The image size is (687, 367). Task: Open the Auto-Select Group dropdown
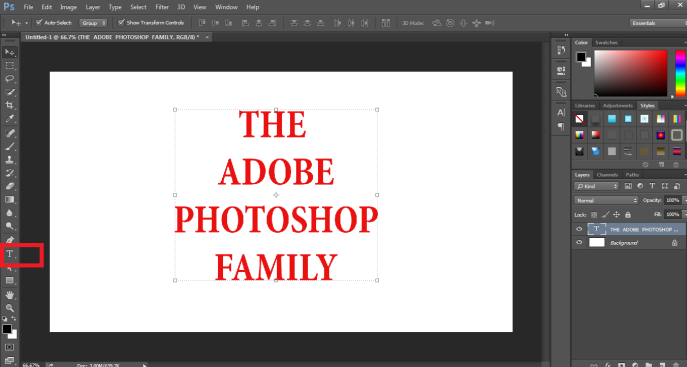[x=93, y=23]
